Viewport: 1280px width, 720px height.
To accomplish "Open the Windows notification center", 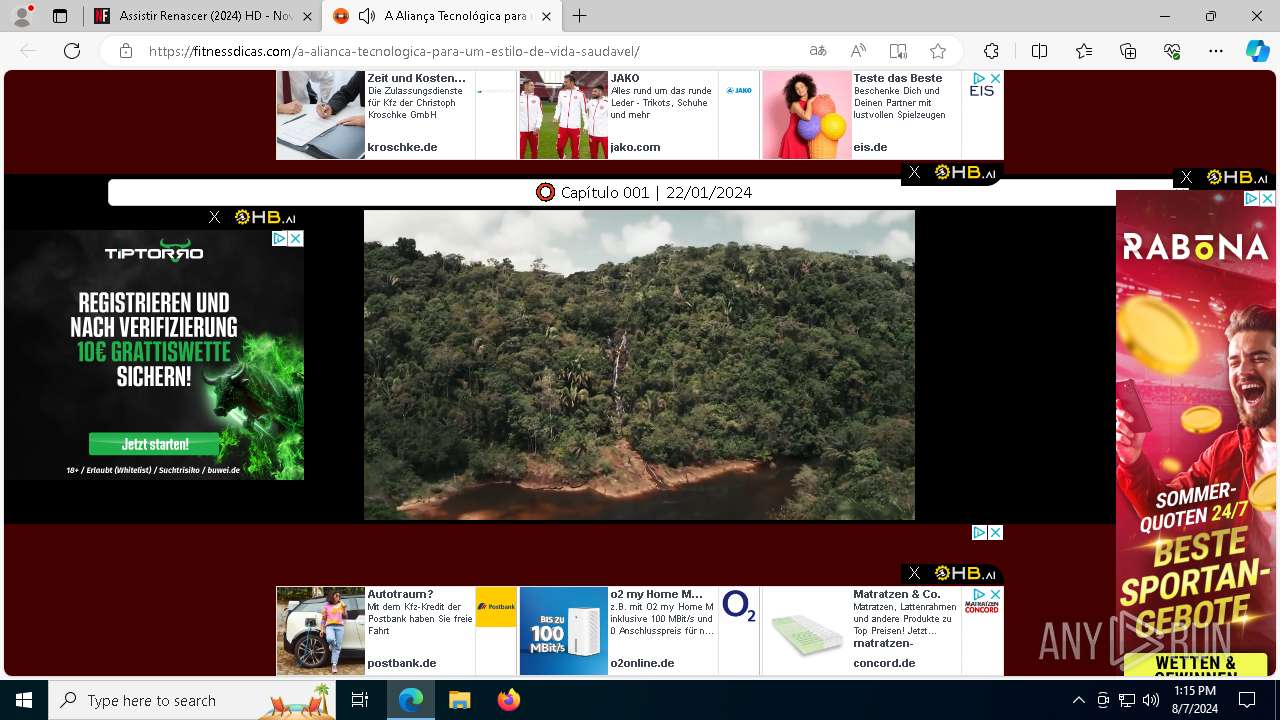I will (1247, 700).
